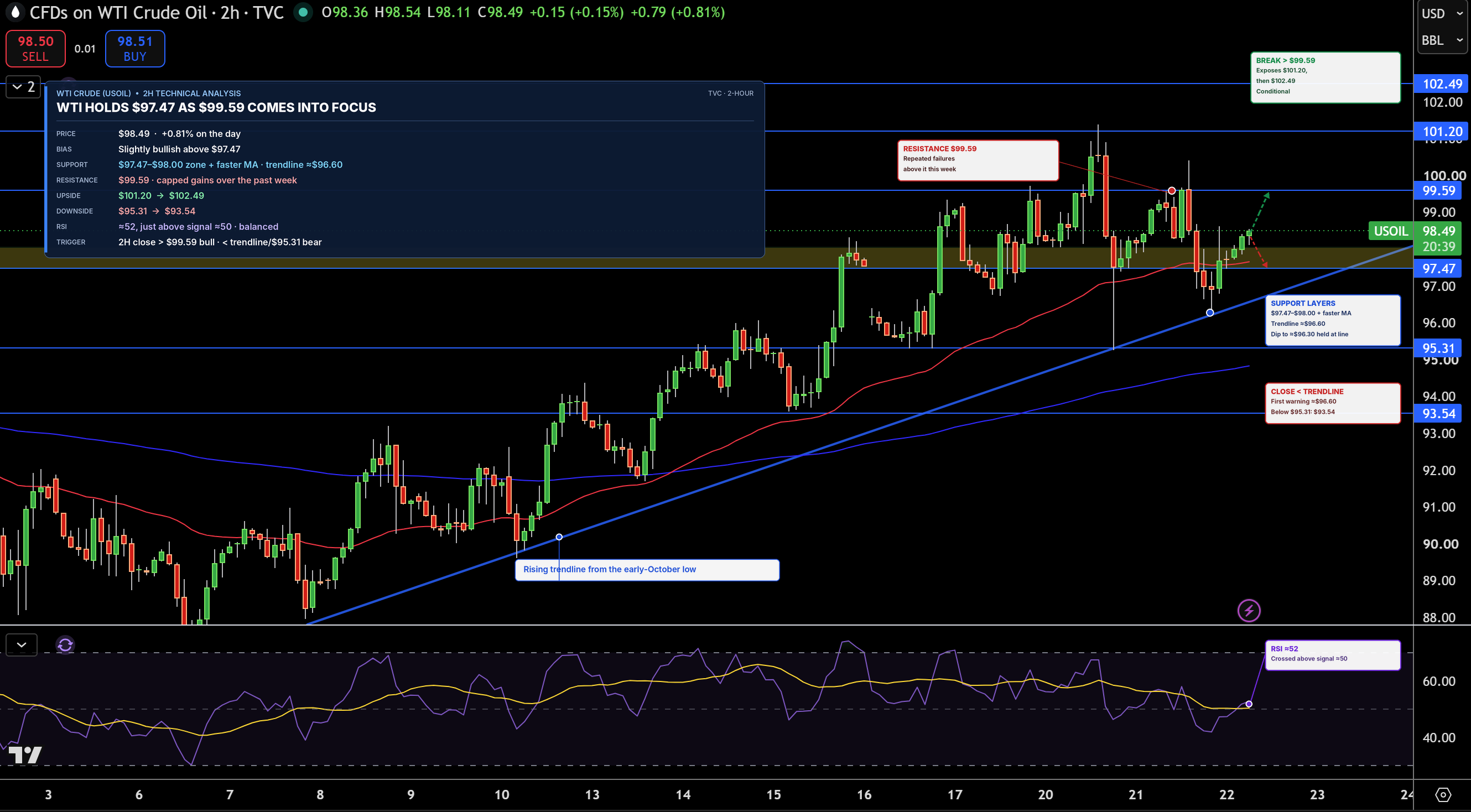Click the trendline anchor near October 10
The image size is (1471, 812).
tap(559, 537)
